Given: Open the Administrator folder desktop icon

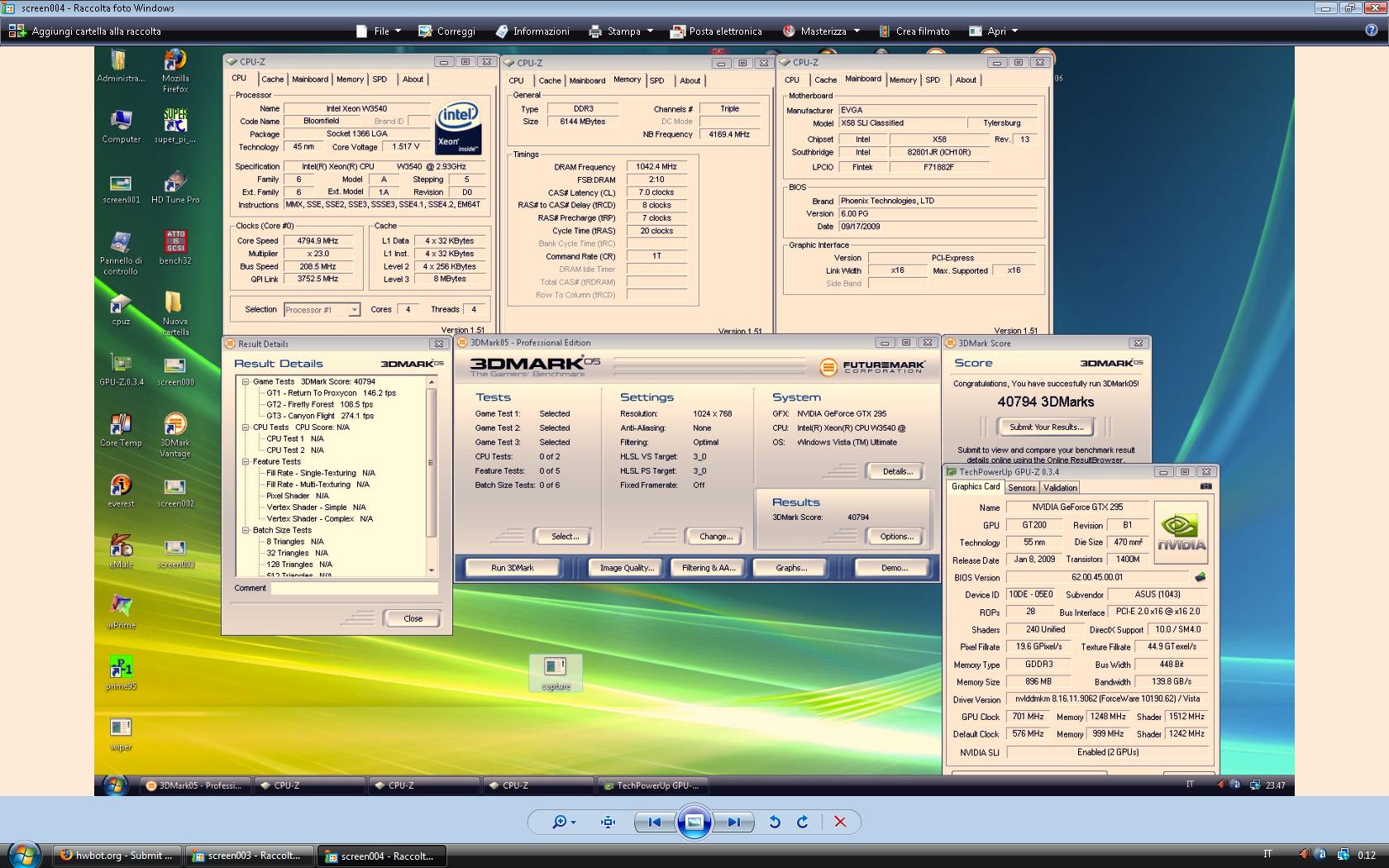Looking at the screenshot, I should [121, 66].
